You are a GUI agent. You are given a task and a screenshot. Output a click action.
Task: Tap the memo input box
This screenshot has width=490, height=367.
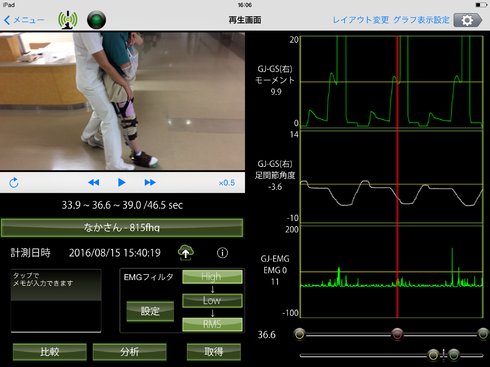(56, 301)
